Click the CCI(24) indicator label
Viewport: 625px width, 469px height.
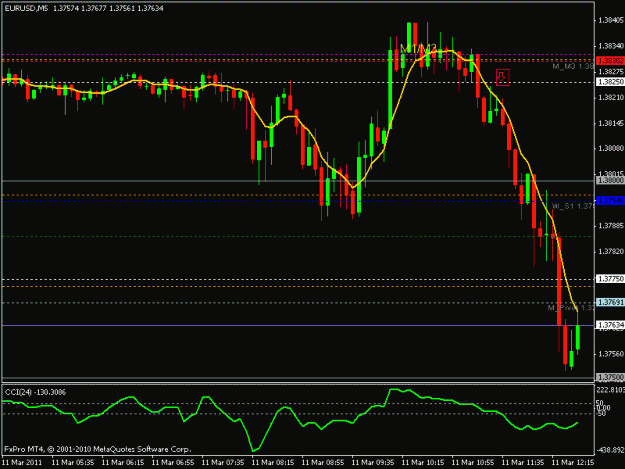35,392
